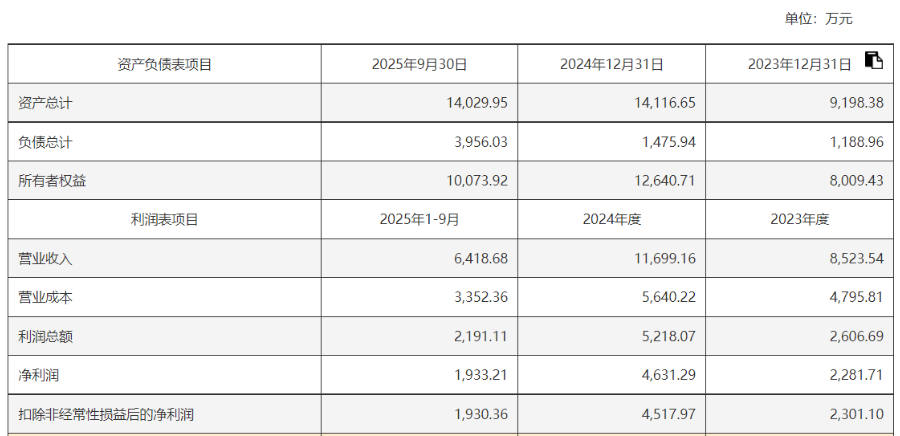The height and width of the screenshot is (436, 900).
Task: Click the 利润表项目 header cell
Action: click(x=164, y=219)
